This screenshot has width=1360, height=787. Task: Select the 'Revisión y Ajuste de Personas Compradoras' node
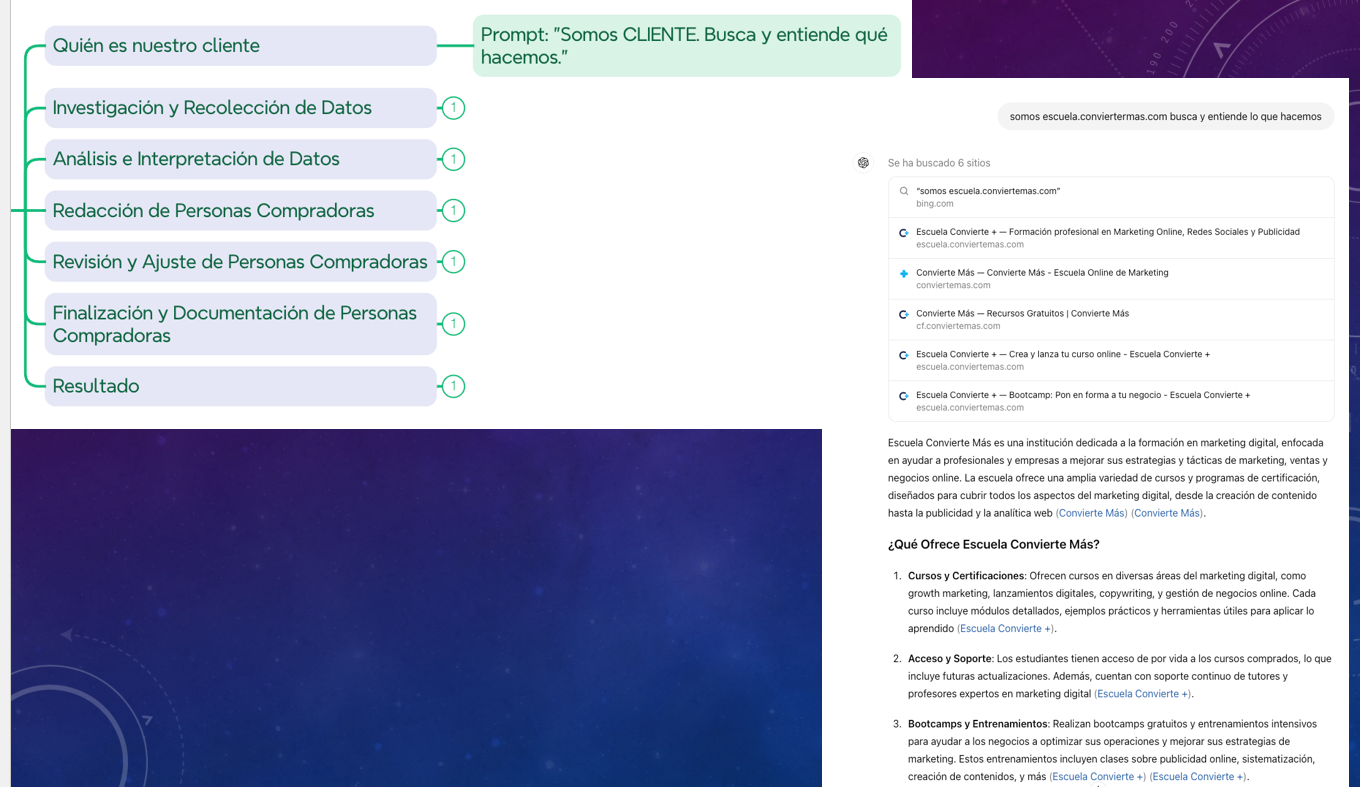click(240, 262)
